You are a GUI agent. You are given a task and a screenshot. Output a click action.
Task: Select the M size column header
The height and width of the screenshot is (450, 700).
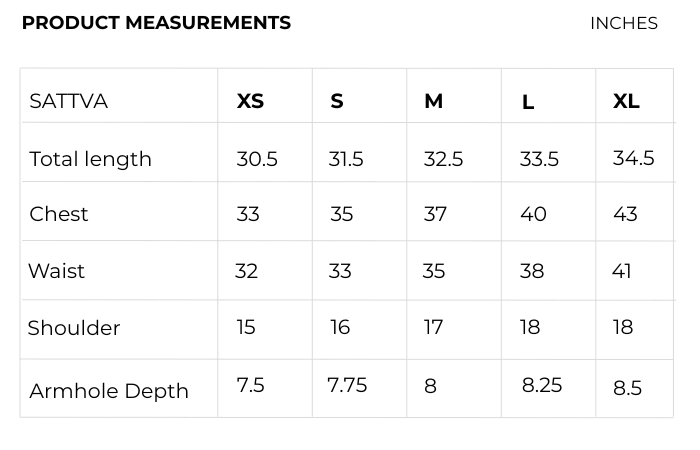pos(433,101)
